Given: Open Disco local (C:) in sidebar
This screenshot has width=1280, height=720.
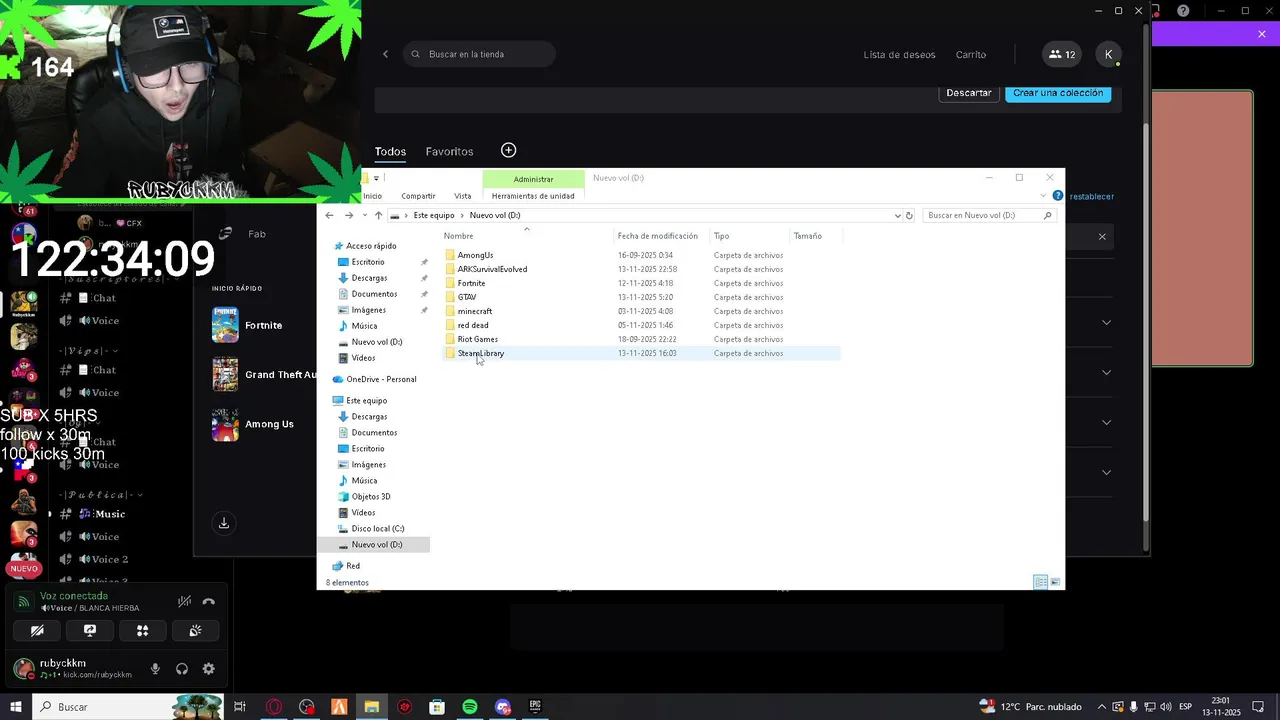Looking at the screenshot, I should 378,528.
